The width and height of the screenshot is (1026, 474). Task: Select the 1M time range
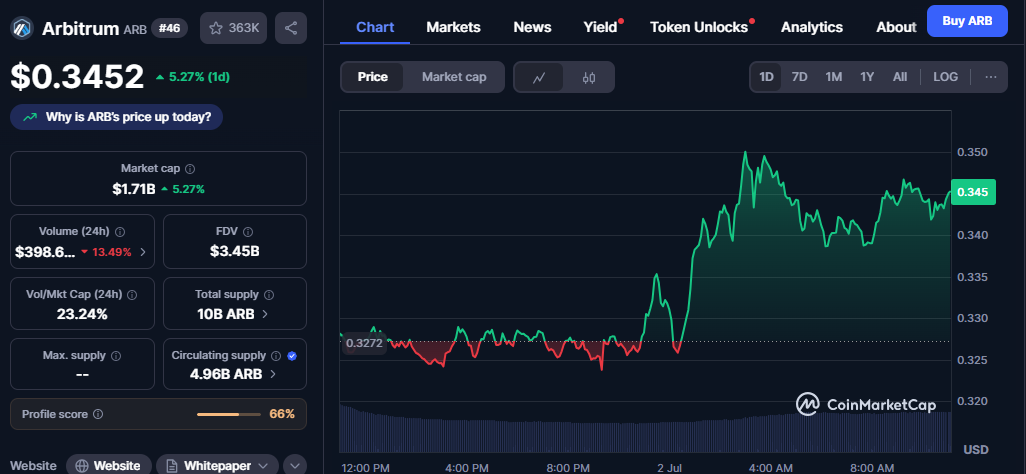click(834, 77)
